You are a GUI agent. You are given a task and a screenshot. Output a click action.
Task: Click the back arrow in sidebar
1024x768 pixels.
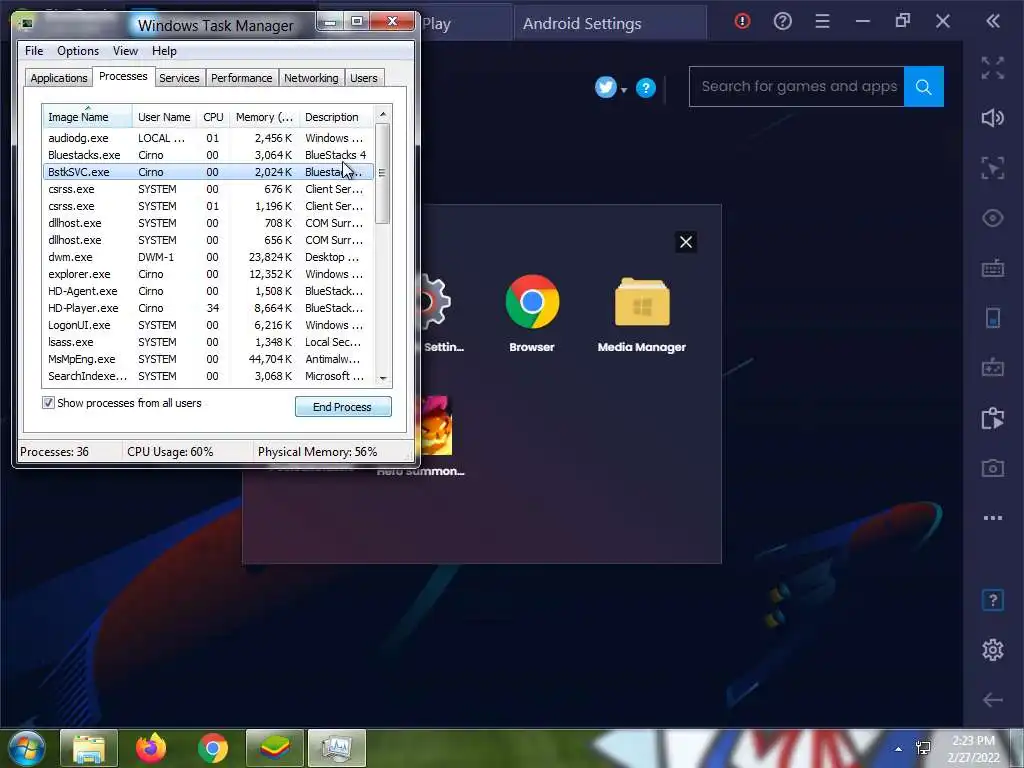pos(993,700)
